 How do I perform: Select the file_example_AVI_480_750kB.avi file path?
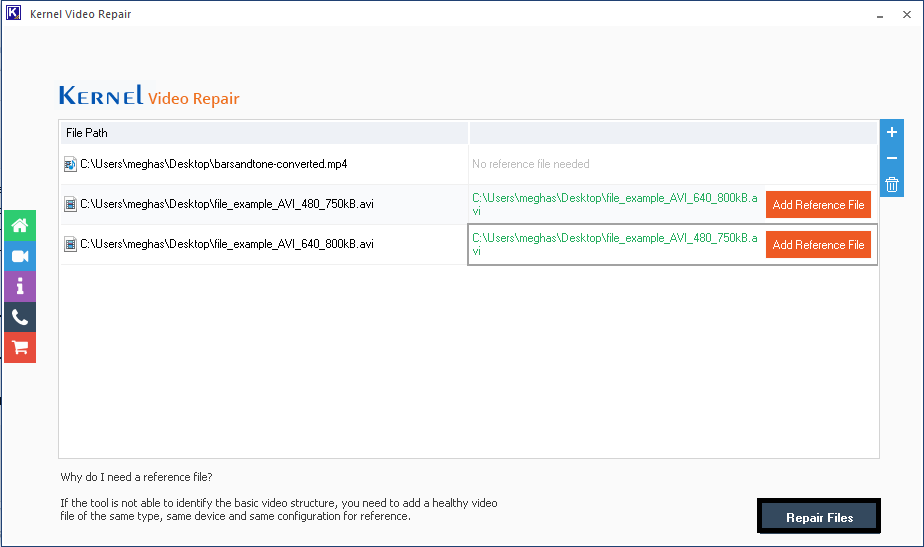click(227, 204)
